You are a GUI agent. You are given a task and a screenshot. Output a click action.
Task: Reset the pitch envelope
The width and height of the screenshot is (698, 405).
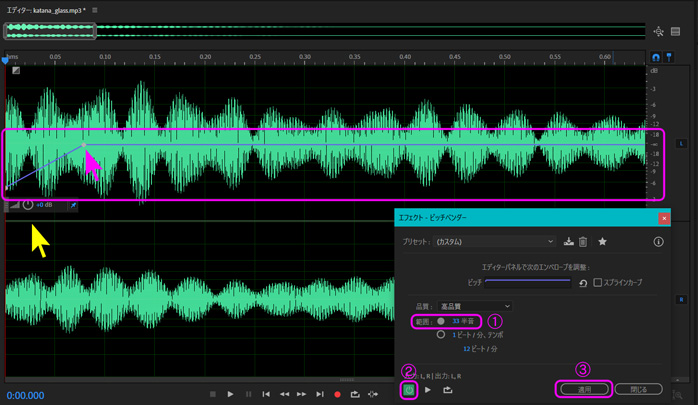582,283
